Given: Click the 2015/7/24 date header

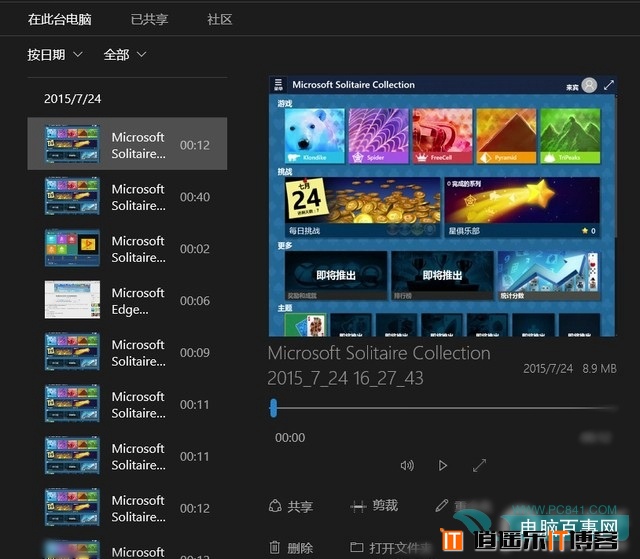Looking at the screenshot, I should tap(73, 98).
